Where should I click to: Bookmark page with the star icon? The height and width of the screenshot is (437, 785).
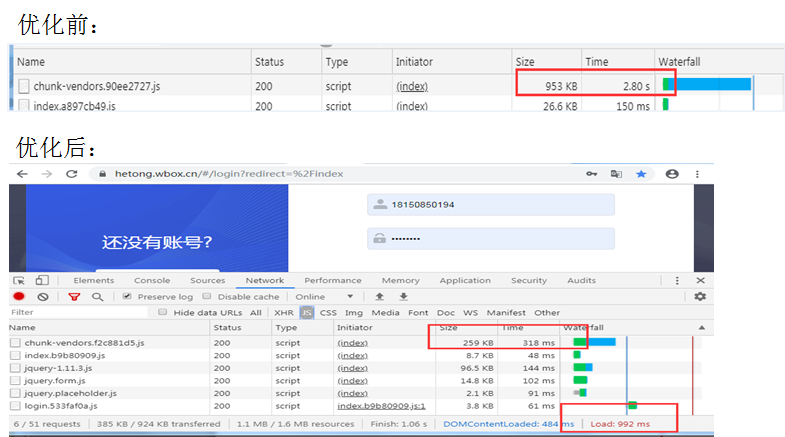point(641,174)
